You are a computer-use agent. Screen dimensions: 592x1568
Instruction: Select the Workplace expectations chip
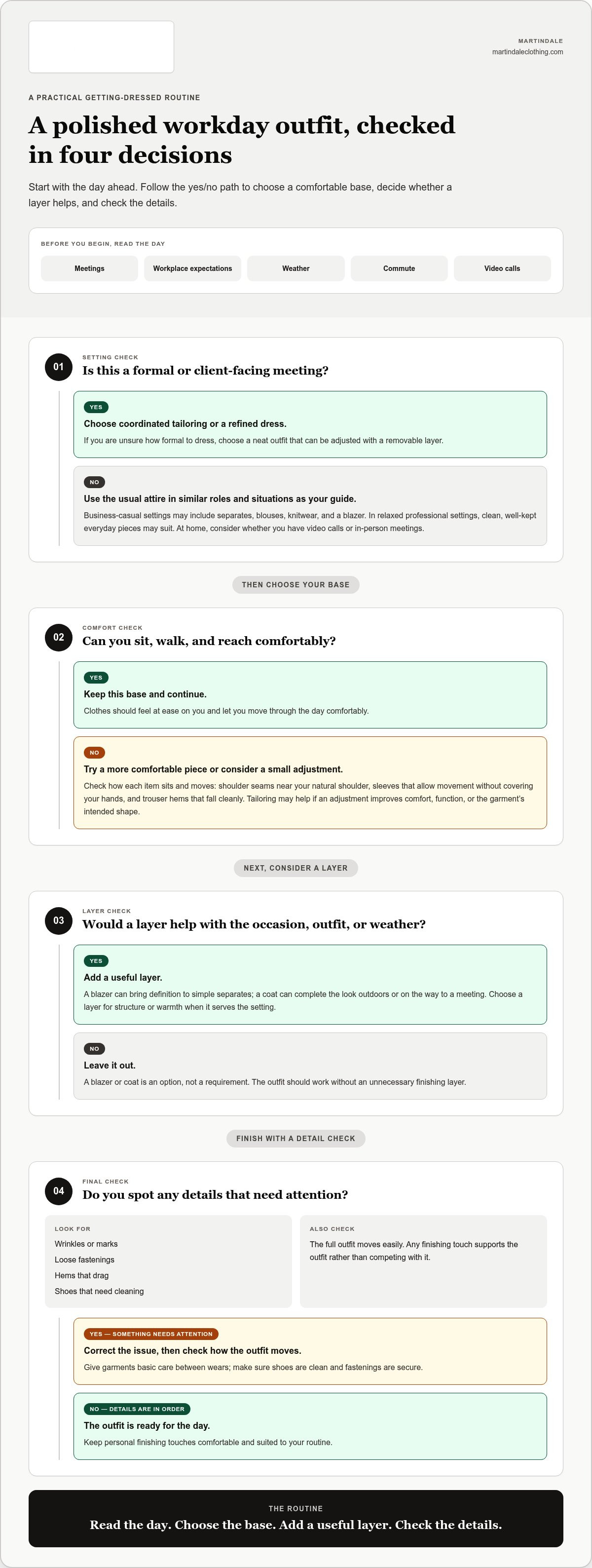coord(192,268)
